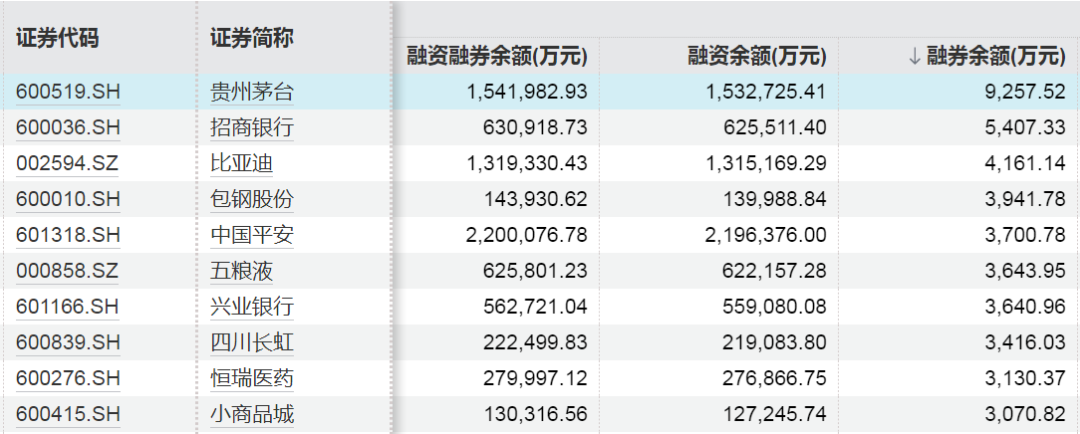Image resolution: width=1080 pixels, height=434 pixels.
Task: Open stock code link 600415.SH
Action: (x=68, y=414)
